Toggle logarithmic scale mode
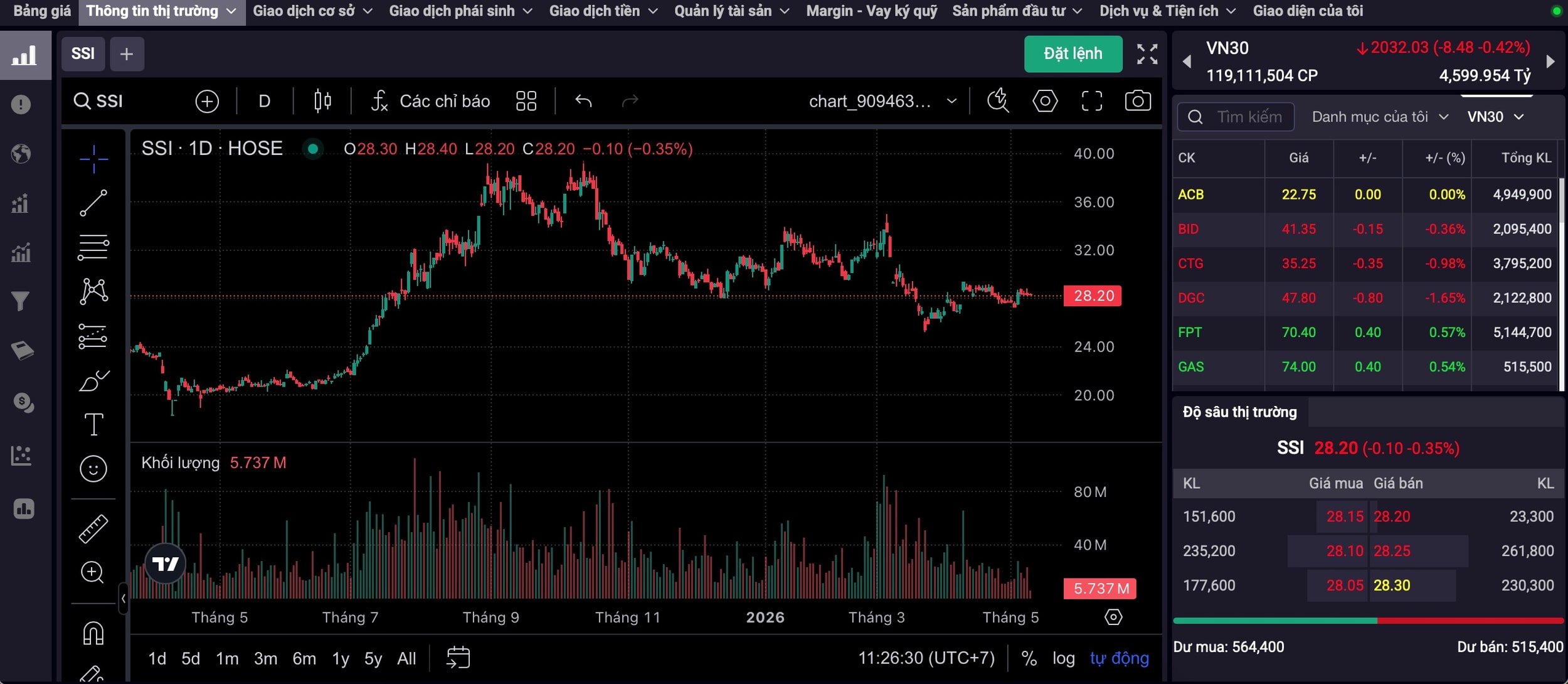Screen dimensions: 1568x684 tap(1064, 658)
